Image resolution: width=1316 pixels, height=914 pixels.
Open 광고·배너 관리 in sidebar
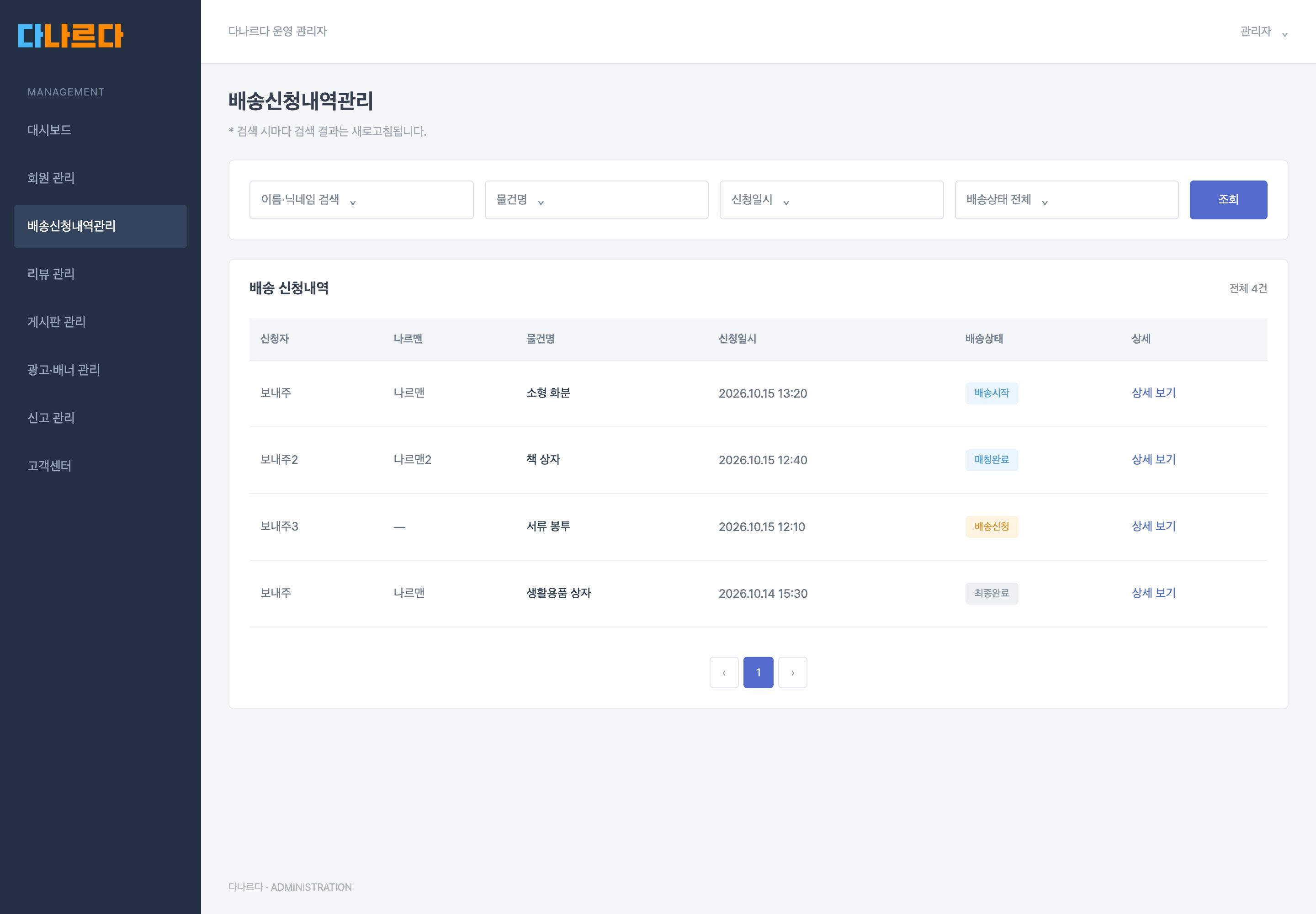coord(100,371)
